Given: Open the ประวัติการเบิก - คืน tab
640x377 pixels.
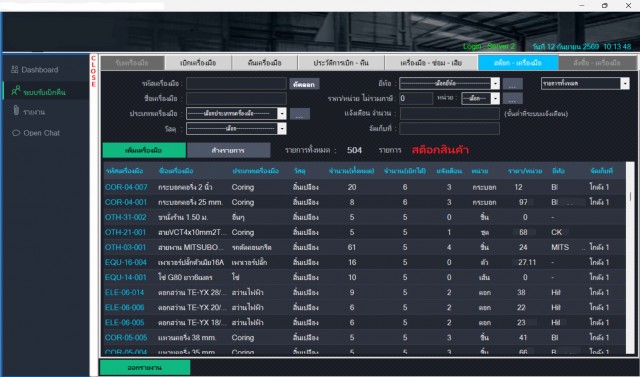Looking at the screenshot, I should tap(341, 63).
